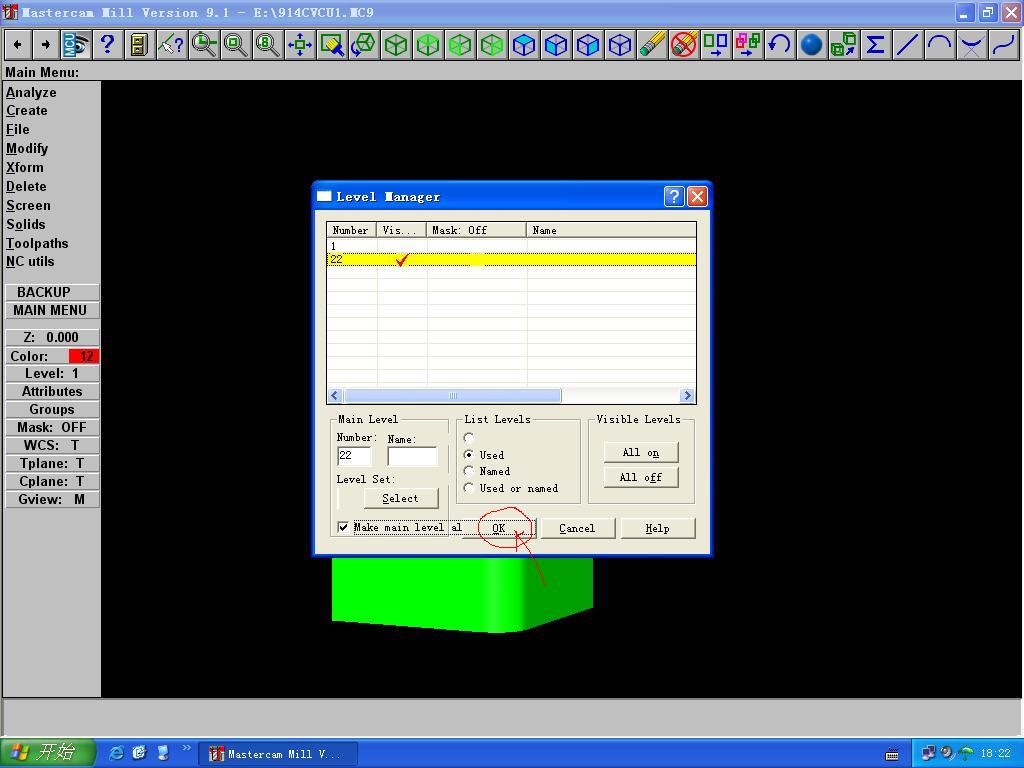
Task: Click the Sigma toolbar icon
Action: [875, 45]
